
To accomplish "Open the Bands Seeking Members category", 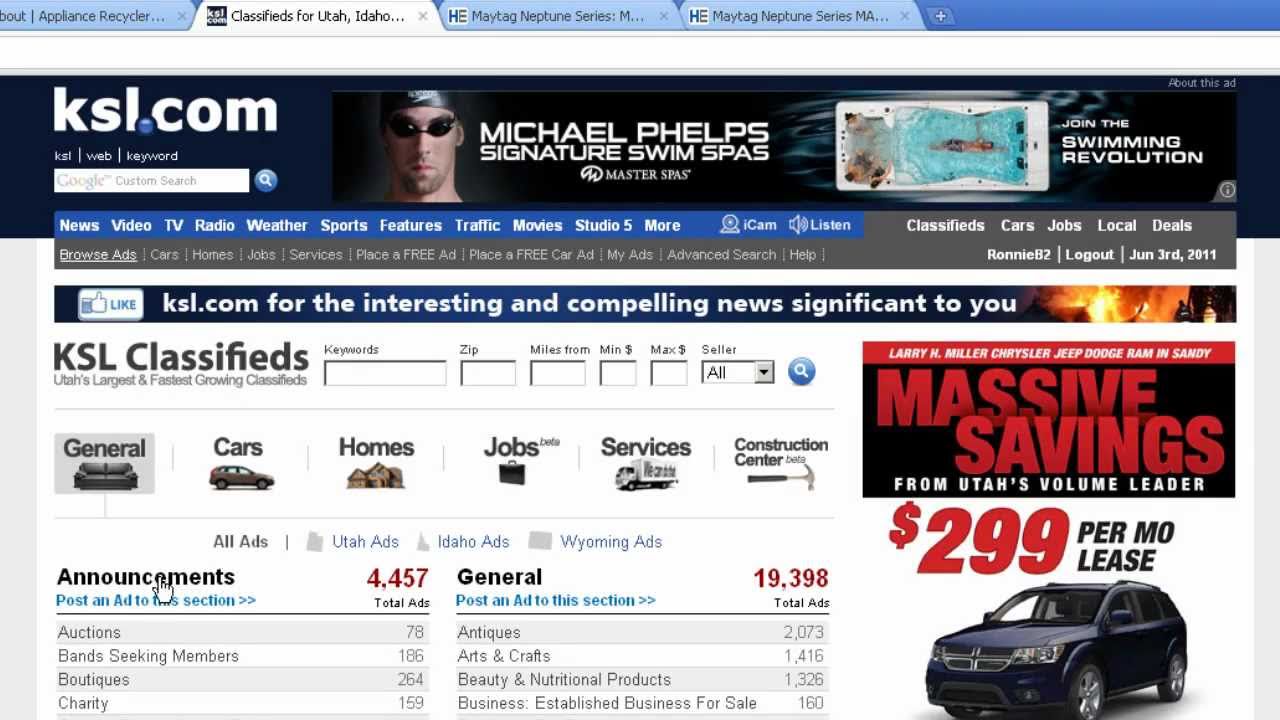I will click(242, 656).
